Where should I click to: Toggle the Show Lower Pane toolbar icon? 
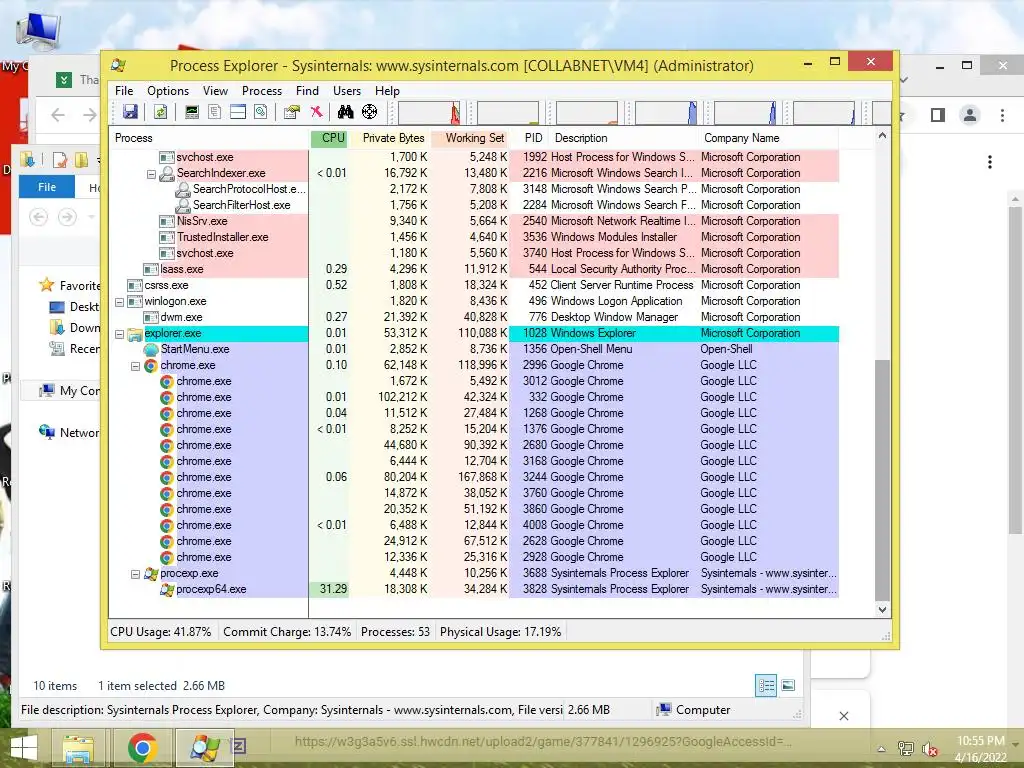click(x=238, y=112)
